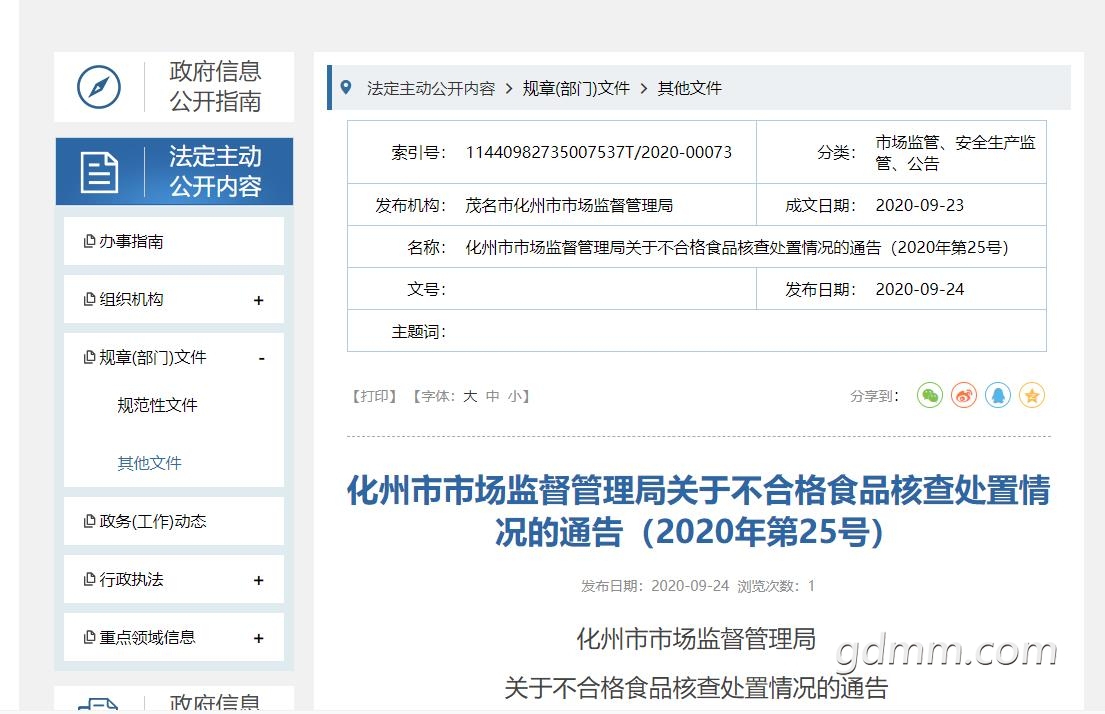Click the location pin in breadcrumb
1105x714 pixels.
coord(346,87)
